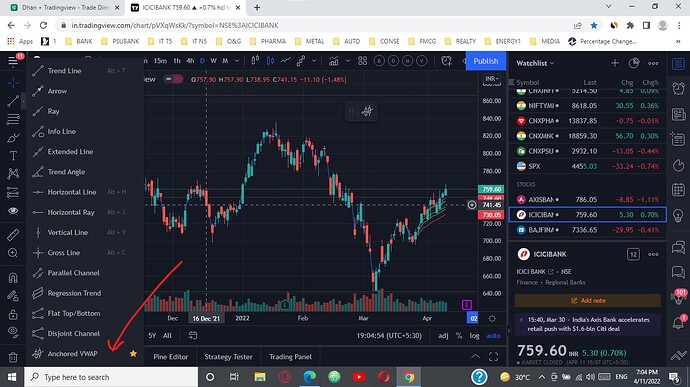
Task: Switch to the Strategy Tester tab
Action: (228, 357)
